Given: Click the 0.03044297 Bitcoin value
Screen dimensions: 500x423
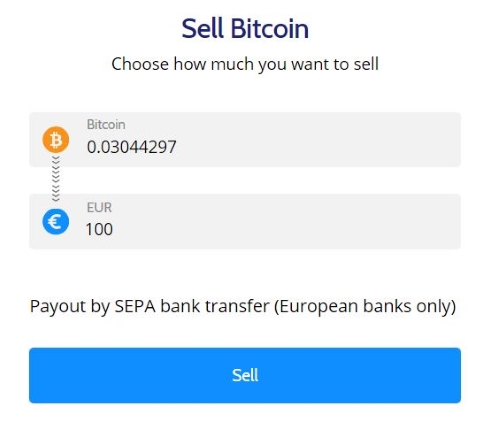Looking at the screenshot, I should point(131,147).
